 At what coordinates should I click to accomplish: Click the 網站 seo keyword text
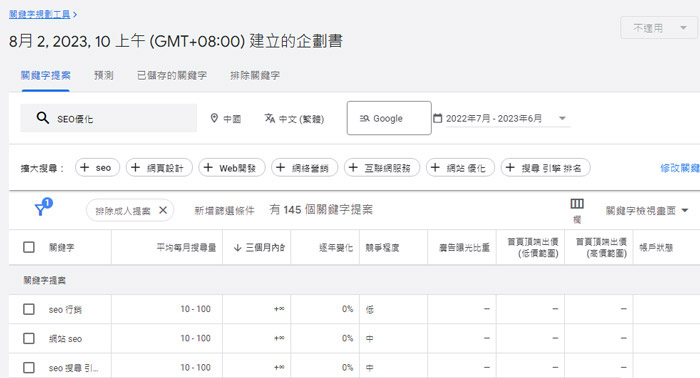[65, 339]
